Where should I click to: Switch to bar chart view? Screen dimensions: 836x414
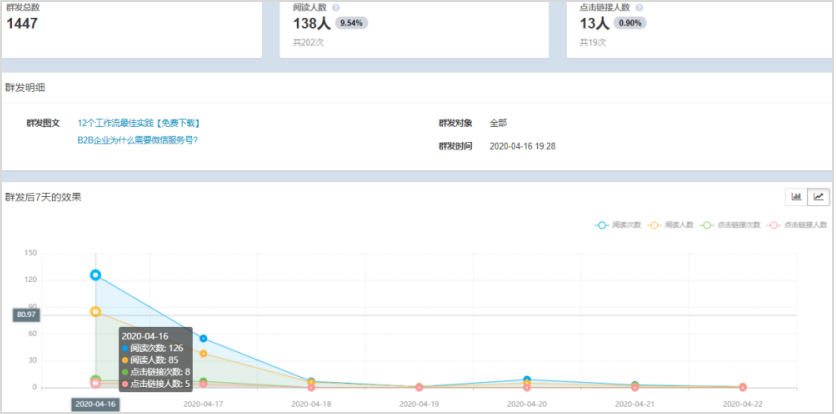tap(797, 197)
